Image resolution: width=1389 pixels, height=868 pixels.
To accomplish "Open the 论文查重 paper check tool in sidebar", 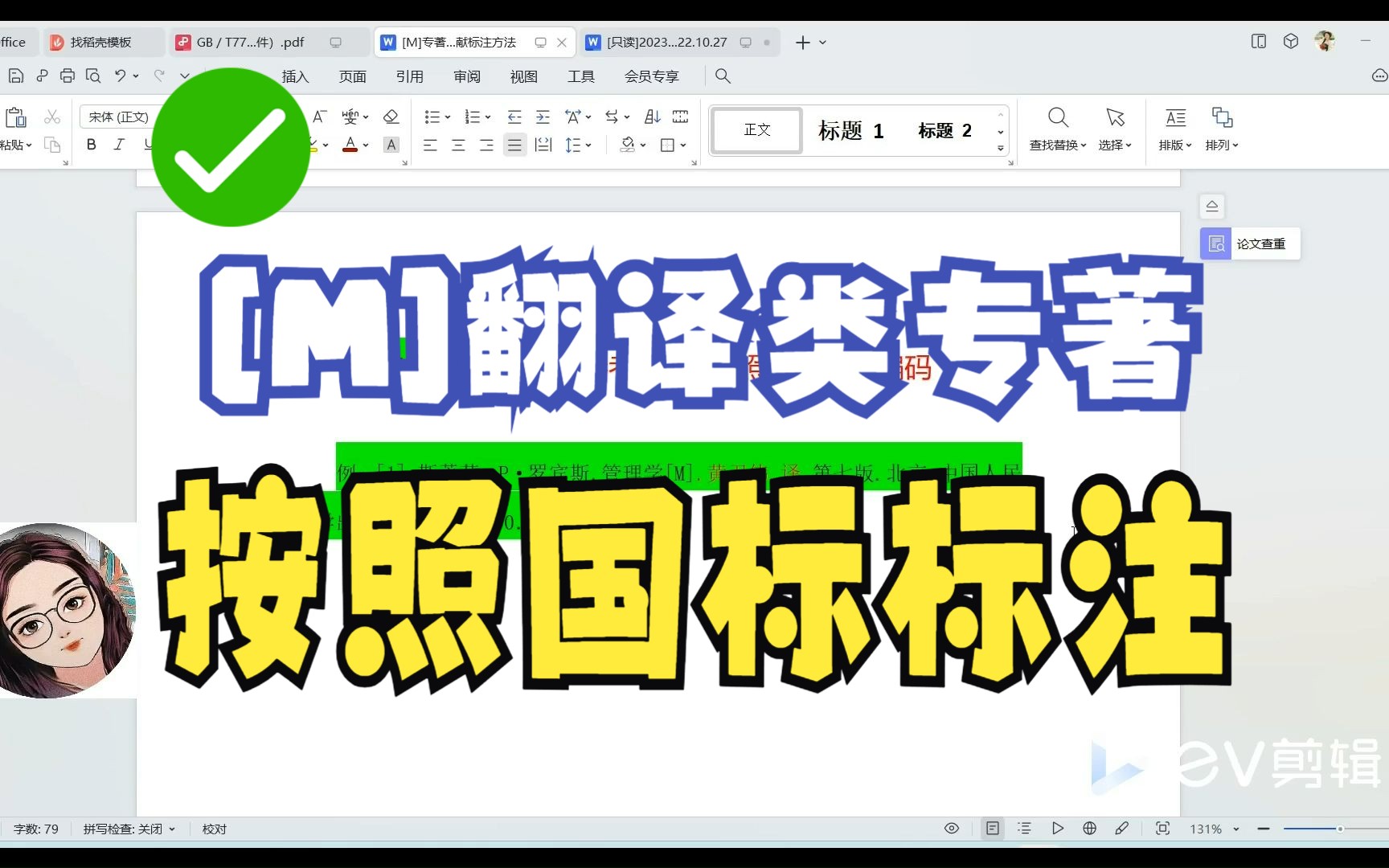I will point(1248,244).
